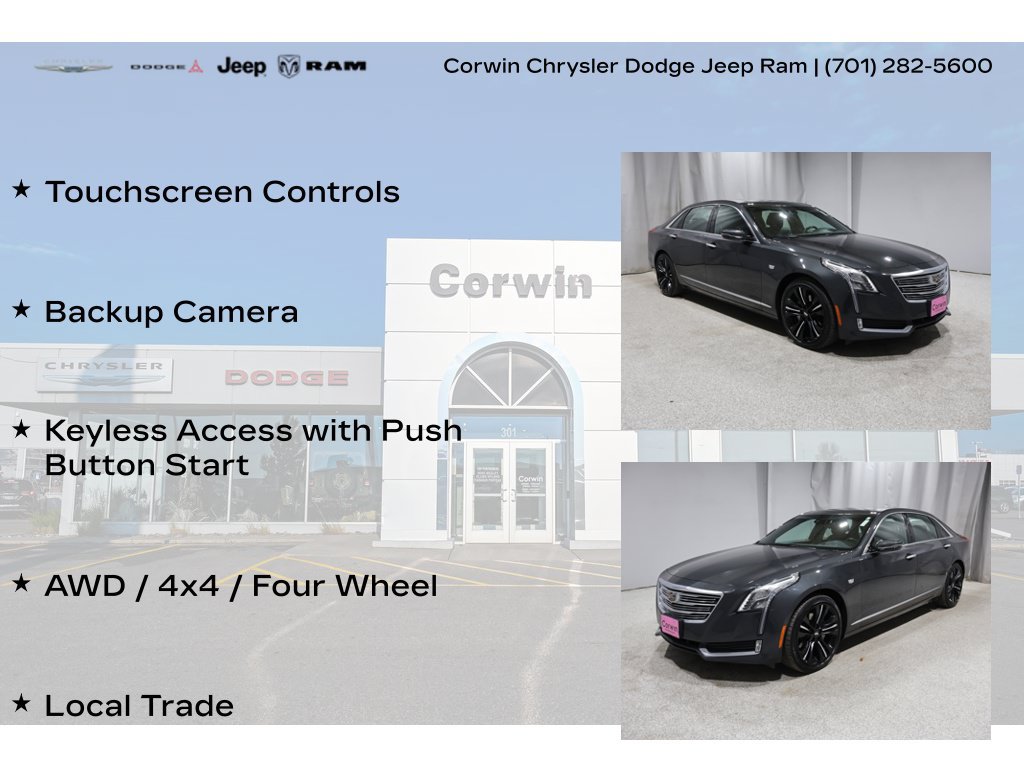Click the Chrysler wings logo in header
The width and height of the screenshot is (1024, 768).
click(74, 66)
